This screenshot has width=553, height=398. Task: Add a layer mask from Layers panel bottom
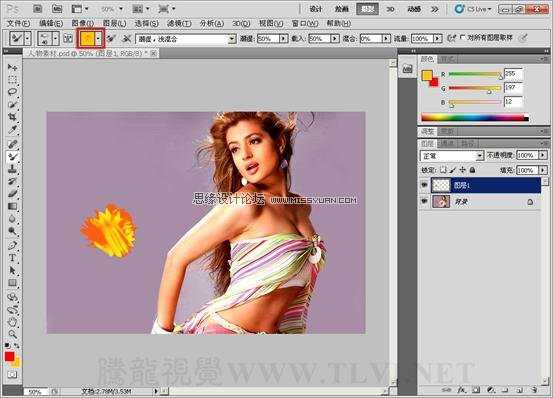476,390
